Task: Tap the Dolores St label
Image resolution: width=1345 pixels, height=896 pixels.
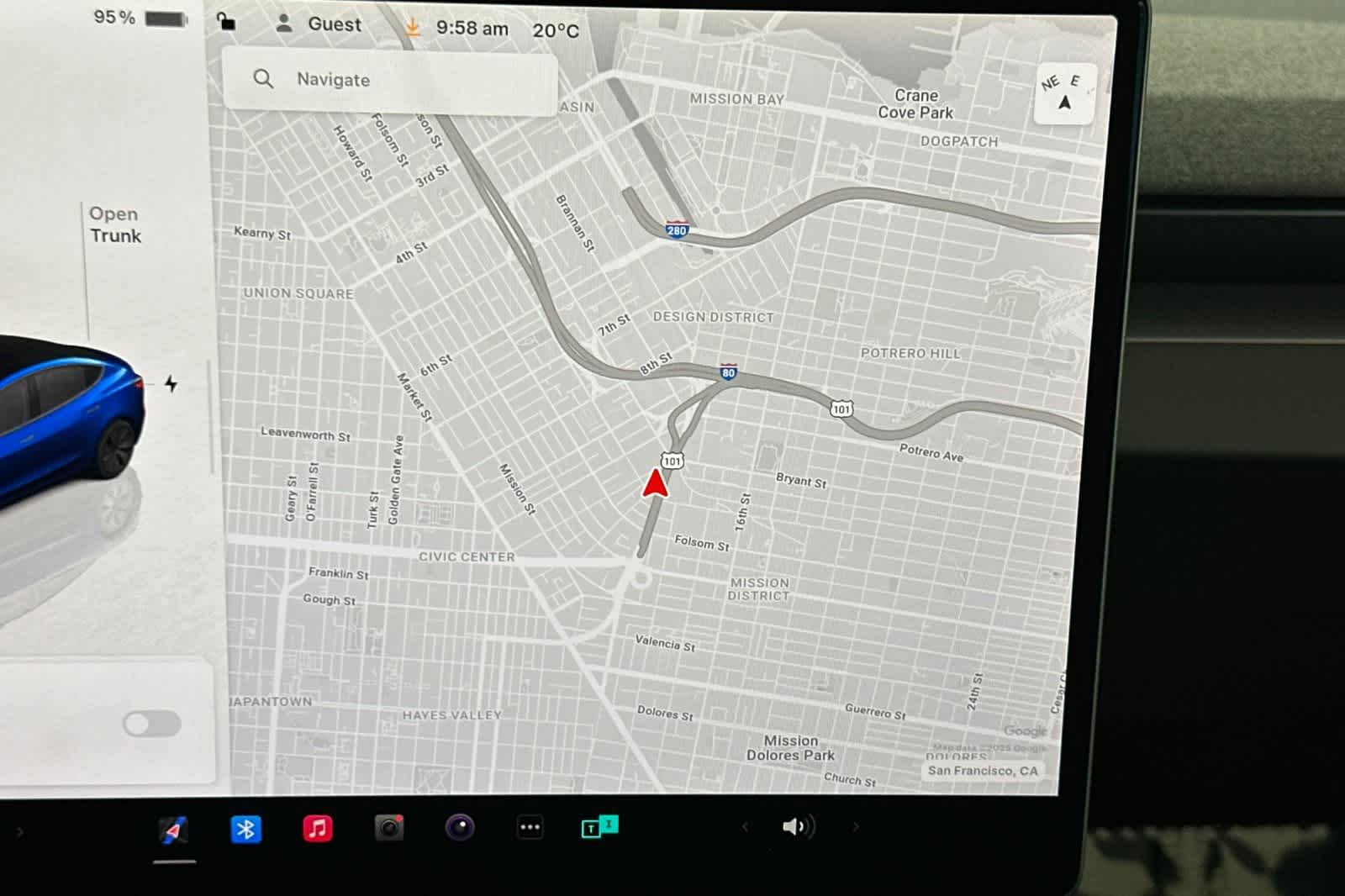Action: [x=665, y=713]
